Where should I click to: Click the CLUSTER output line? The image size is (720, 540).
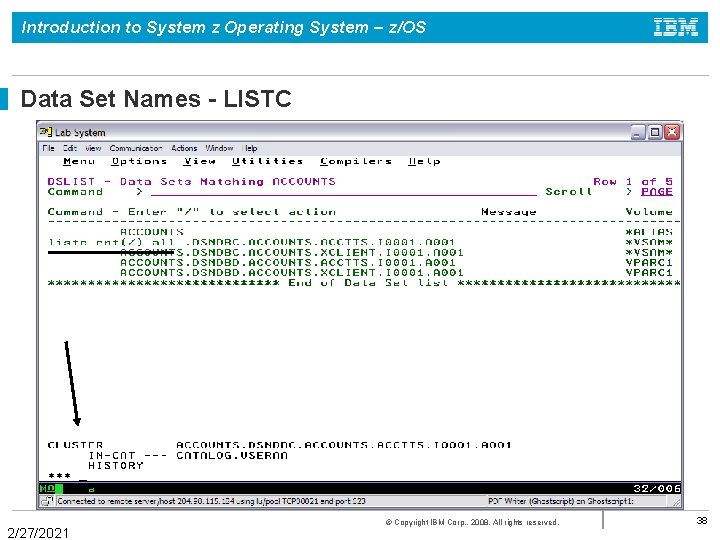pyautogui.click(x=279, y=445)
